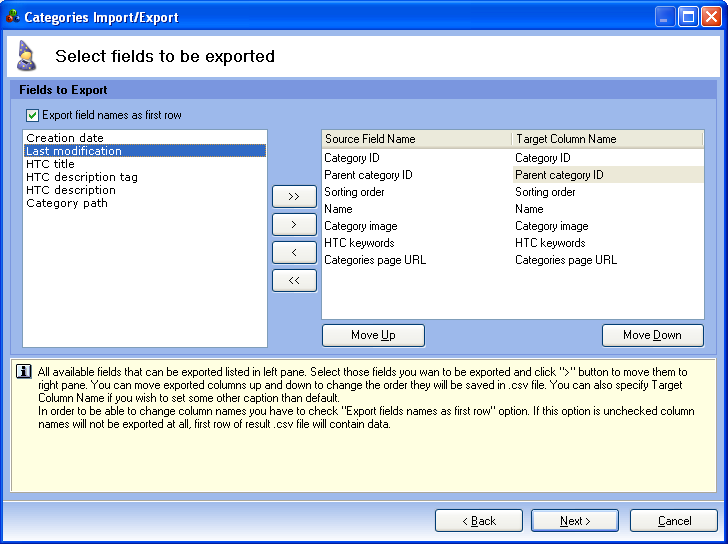Click the Source Field Name column header

click(x=415, y=139)
